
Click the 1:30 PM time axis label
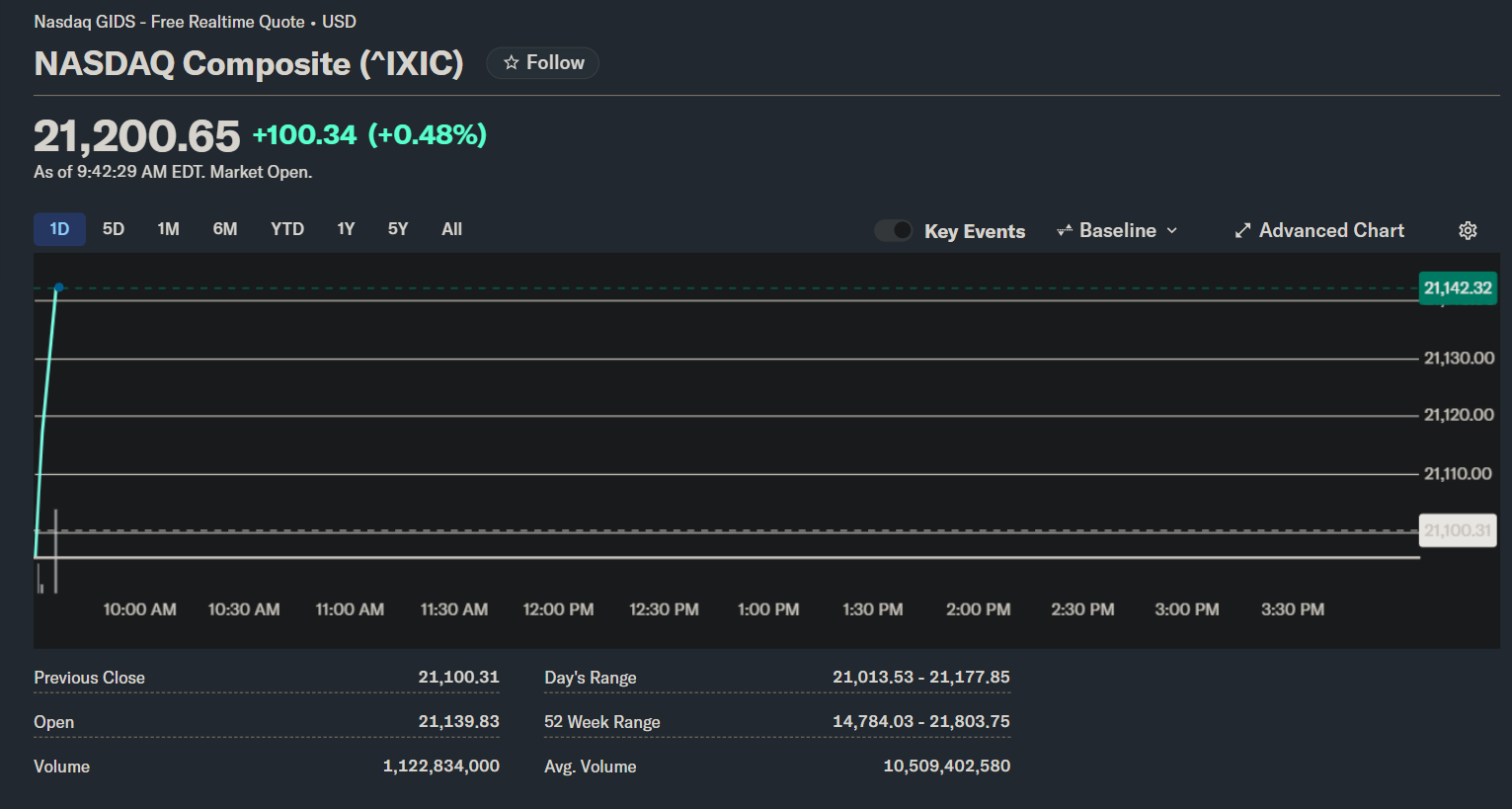873,609
